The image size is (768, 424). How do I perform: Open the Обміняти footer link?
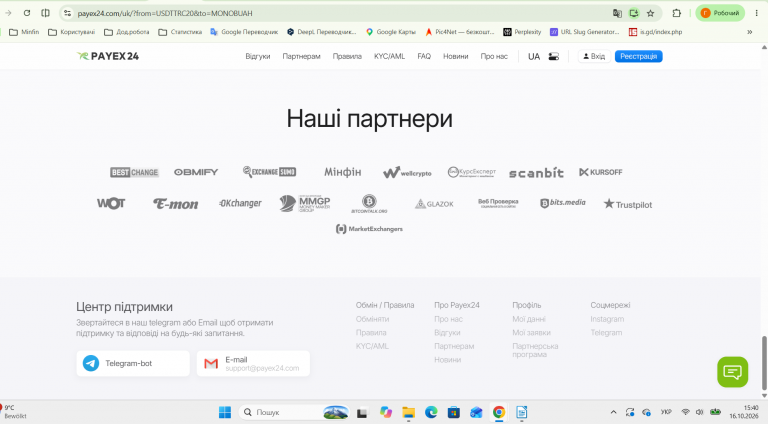pos(372,319)
